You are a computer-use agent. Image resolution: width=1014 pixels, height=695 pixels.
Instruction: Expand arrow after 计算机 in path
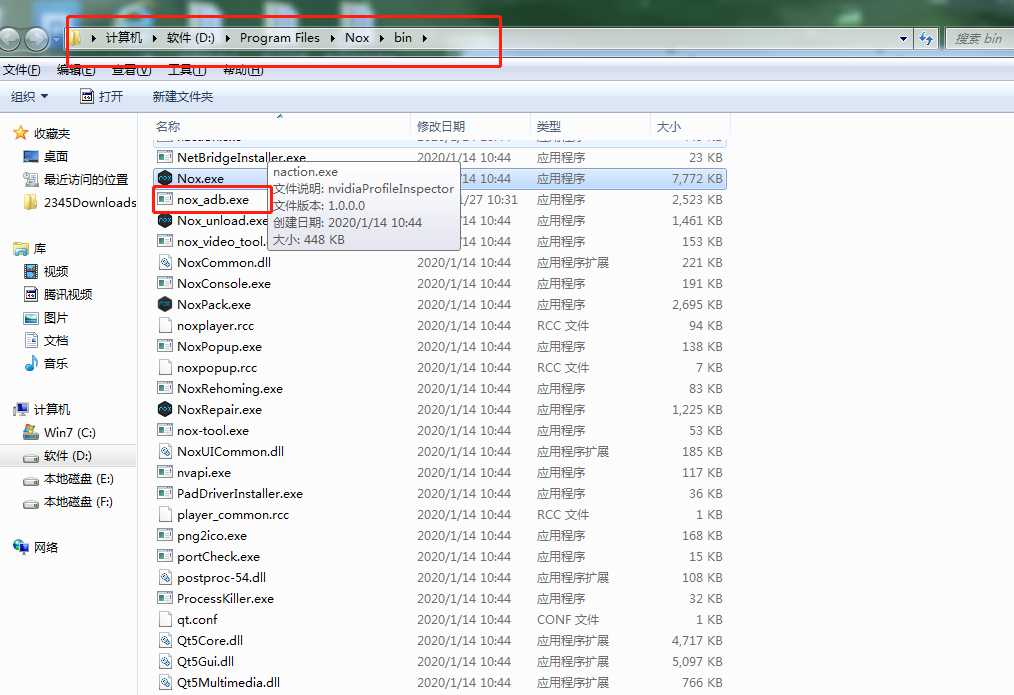coord(155,38)
